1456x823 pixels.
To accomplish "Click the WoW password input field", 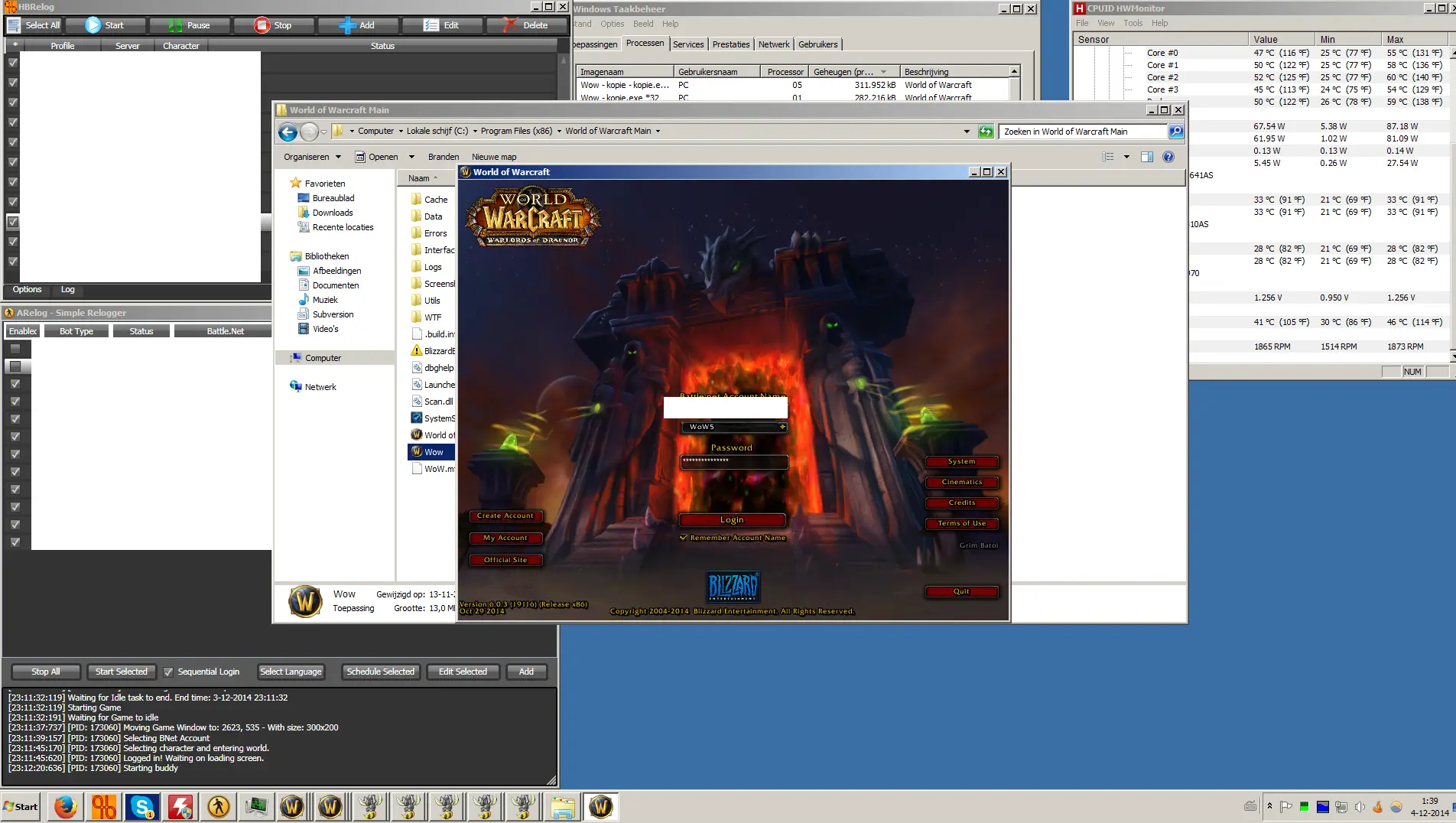I will point(734,461).
